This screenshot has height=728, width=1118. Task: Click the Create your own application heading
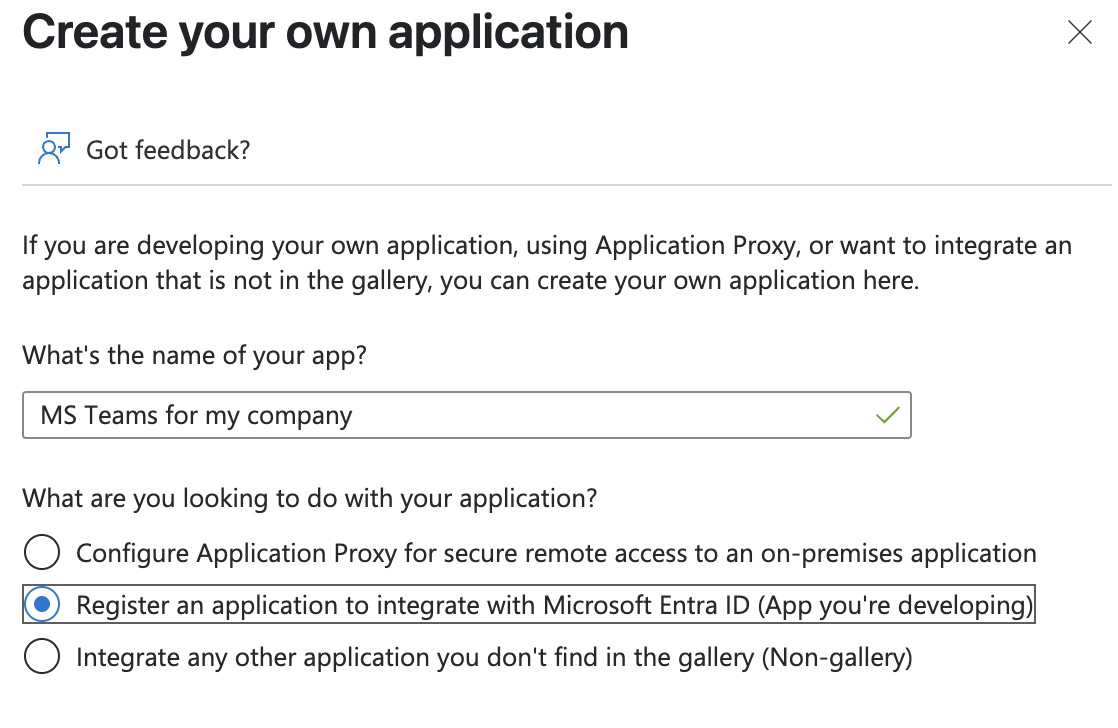pyautogui.click(x=326, y=32)
